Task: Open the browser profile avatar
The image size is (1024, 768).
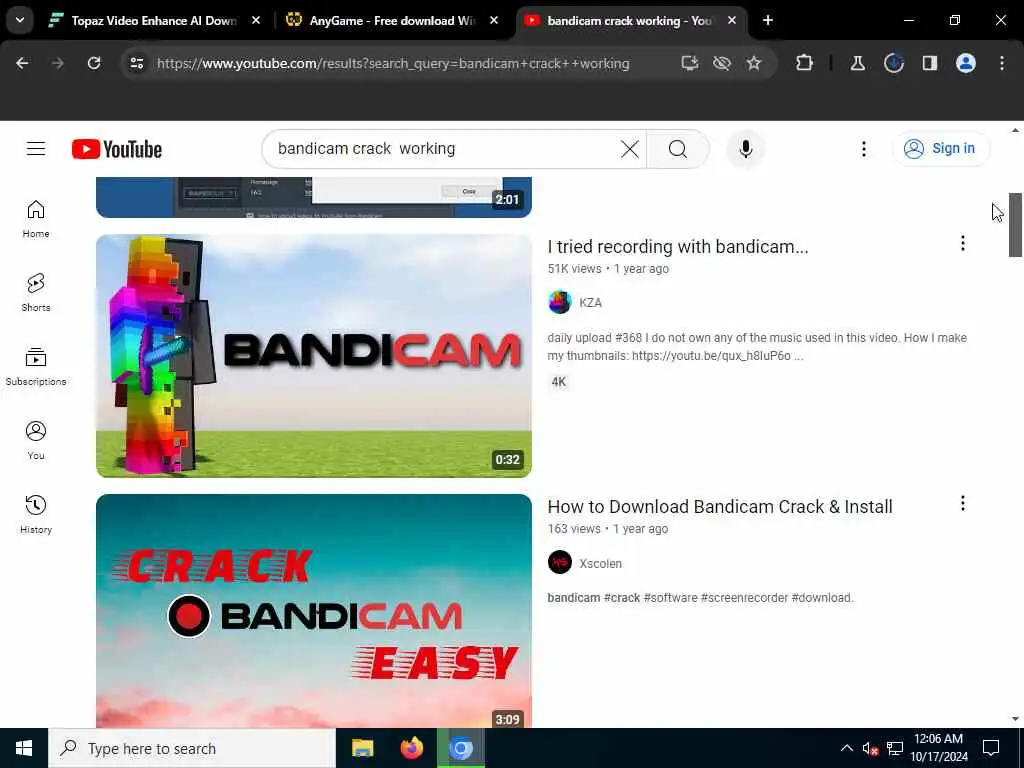Action: tap(966, 63)
